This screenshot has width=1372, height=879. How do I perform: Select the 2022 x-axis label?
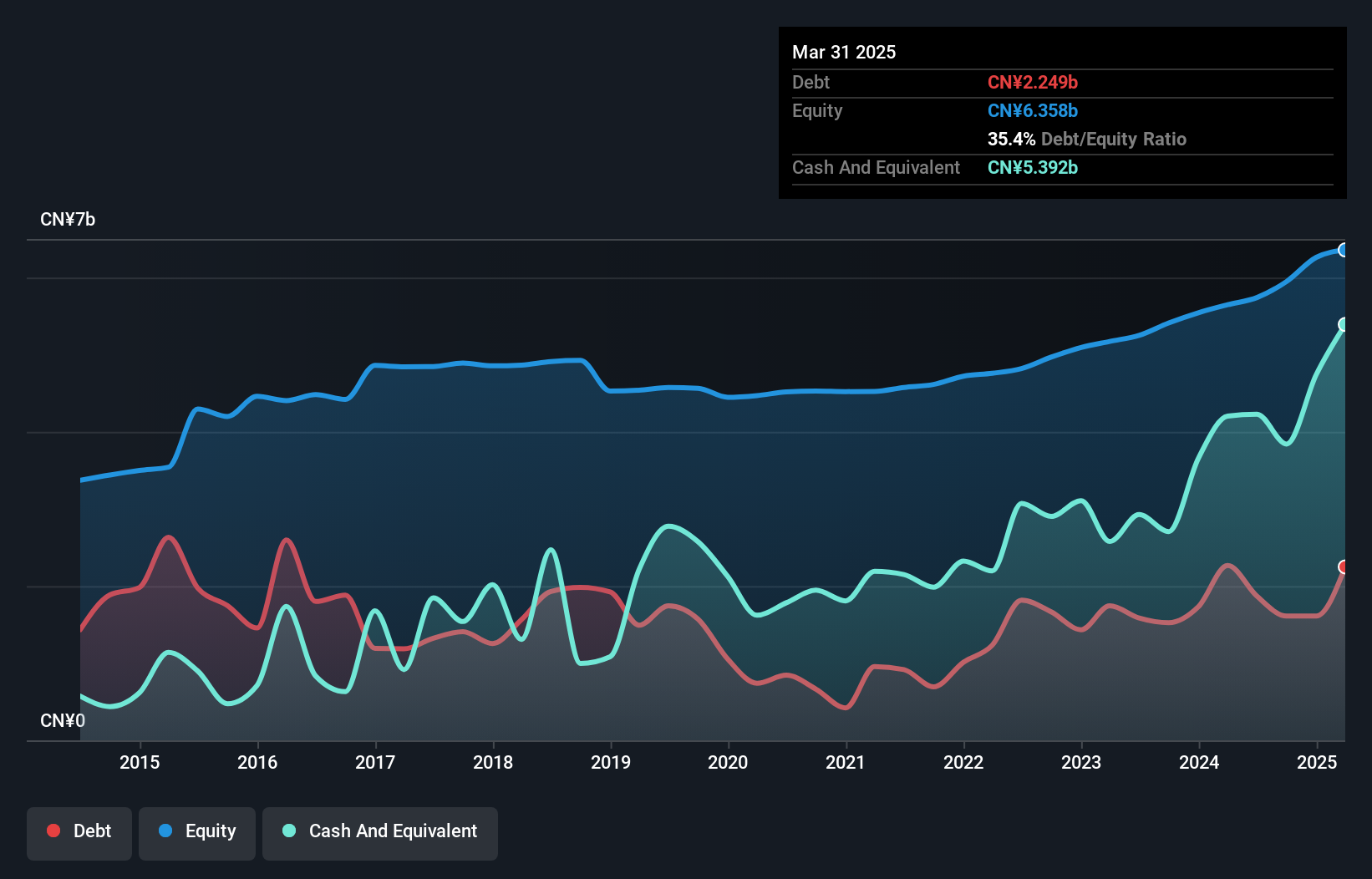[x=963, y=762]
